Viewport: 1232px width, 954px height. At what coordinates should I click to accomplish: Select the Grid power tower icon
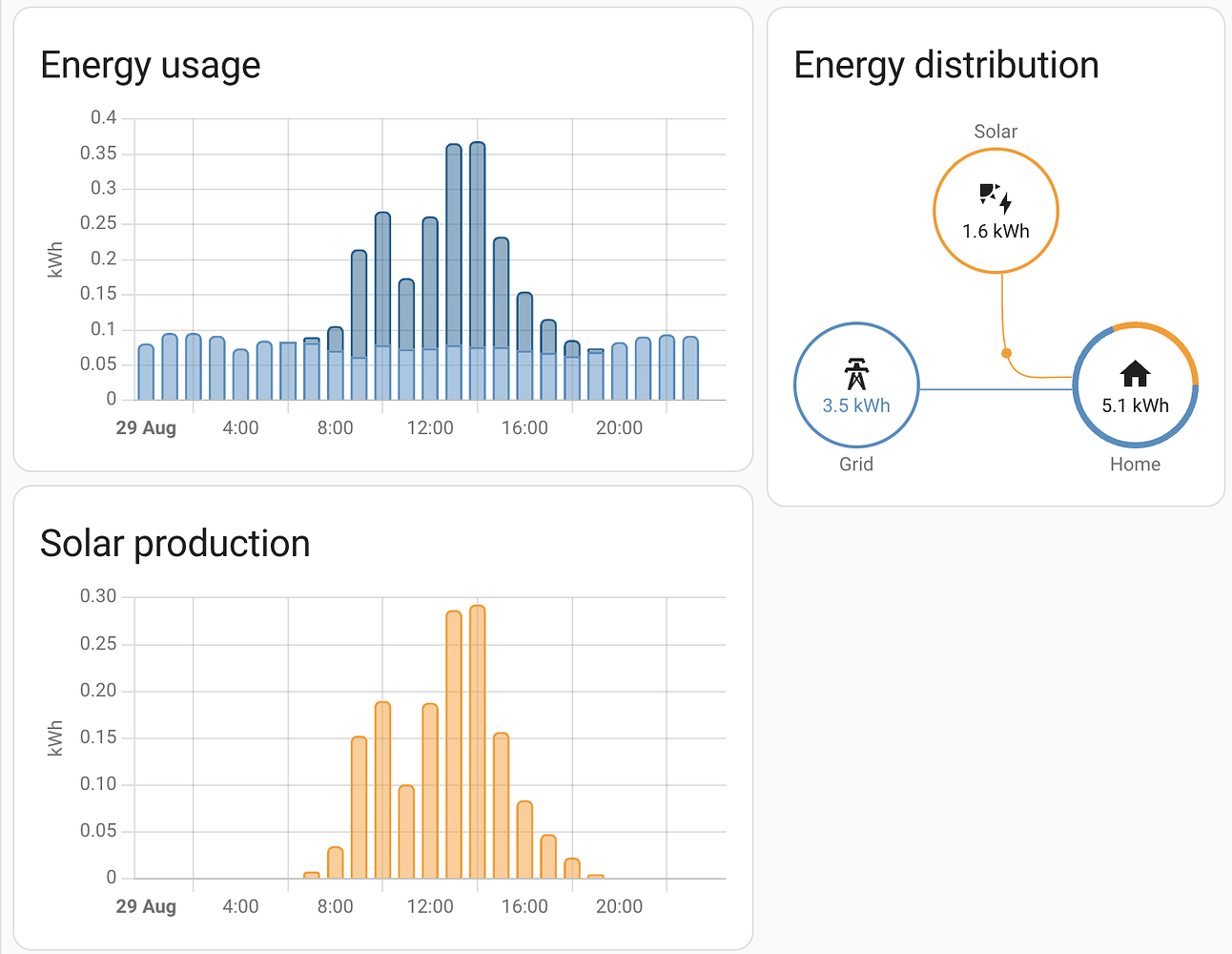856,372
